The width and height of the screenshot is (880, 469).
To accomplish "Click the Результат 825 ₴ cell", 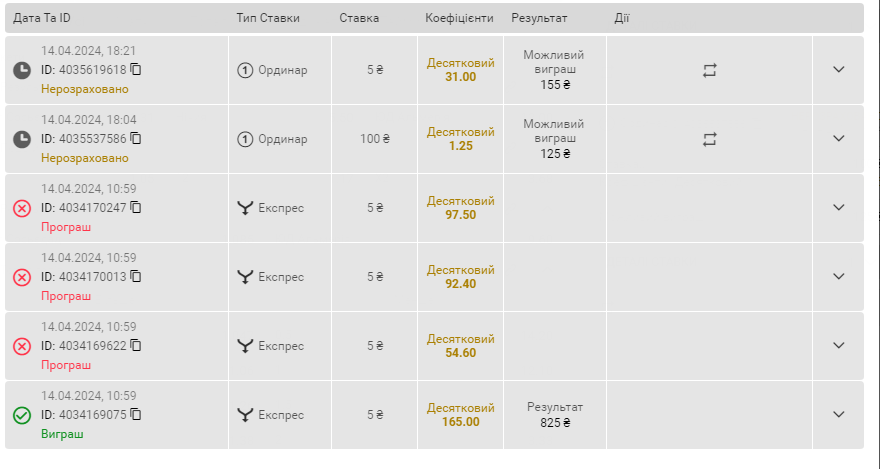I will coord(555,415).
